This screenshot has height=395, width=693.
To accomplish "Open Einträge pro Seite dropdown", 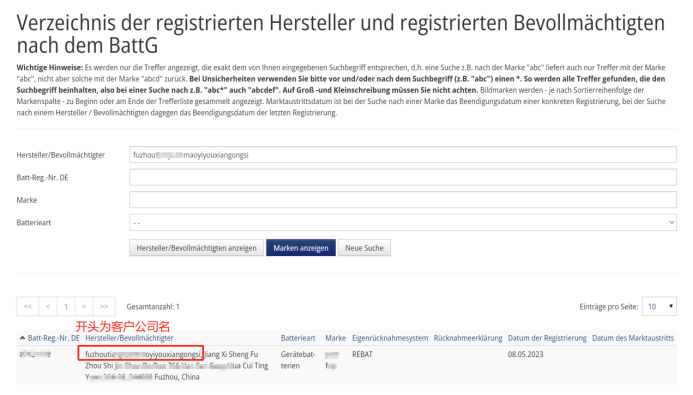I will coord(659,306).
